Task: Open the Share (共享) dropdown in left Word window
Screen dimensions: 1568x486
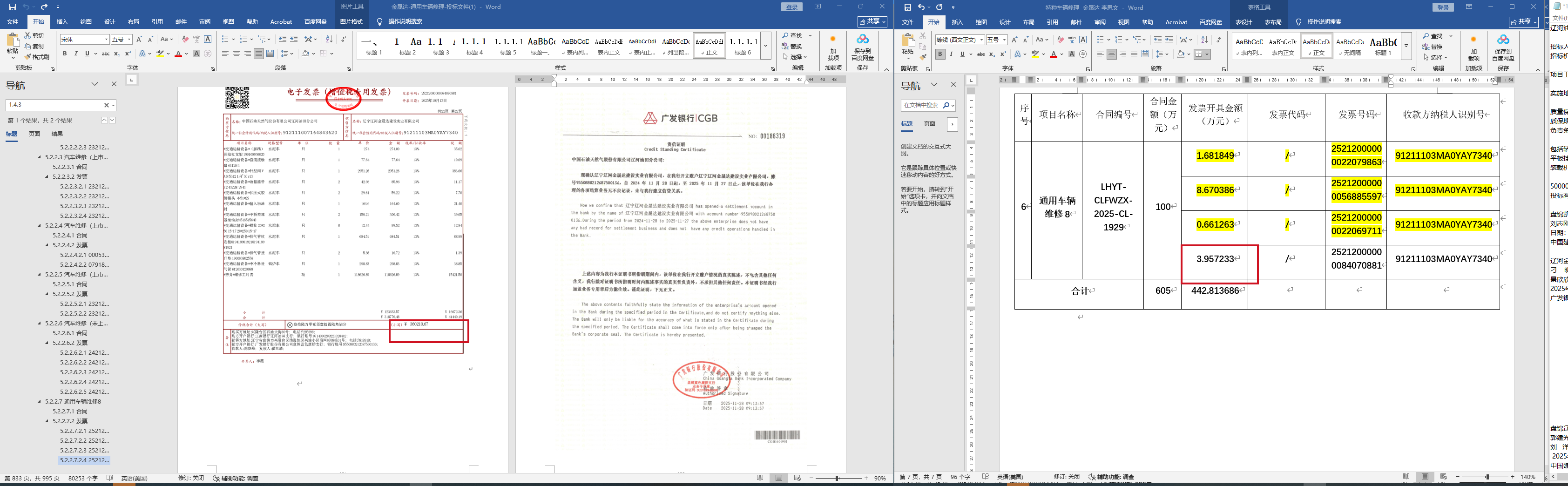Action: point(872,21)
